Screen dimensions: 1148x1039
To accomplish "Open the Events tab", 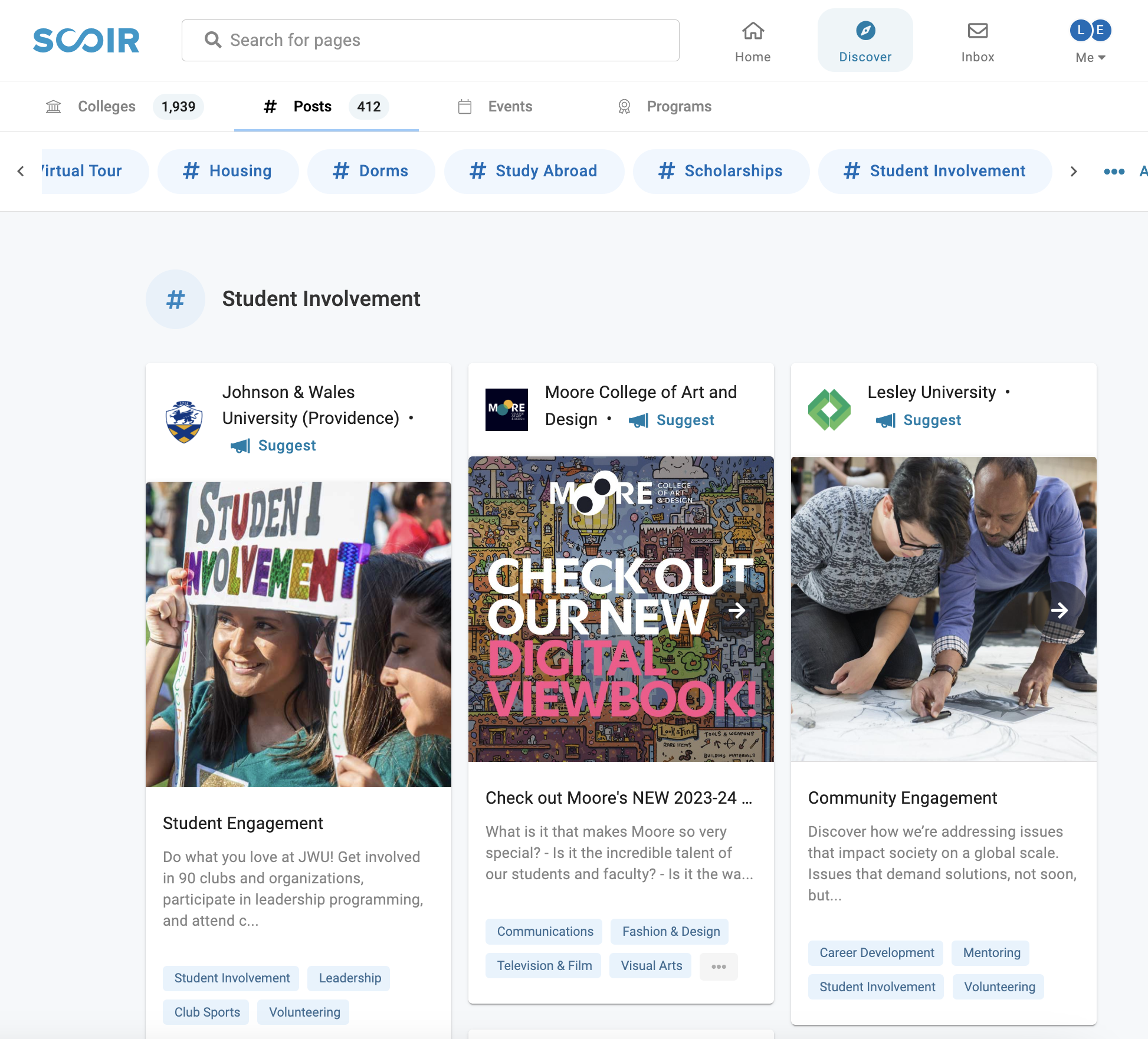I will click(x=496, y=106).
